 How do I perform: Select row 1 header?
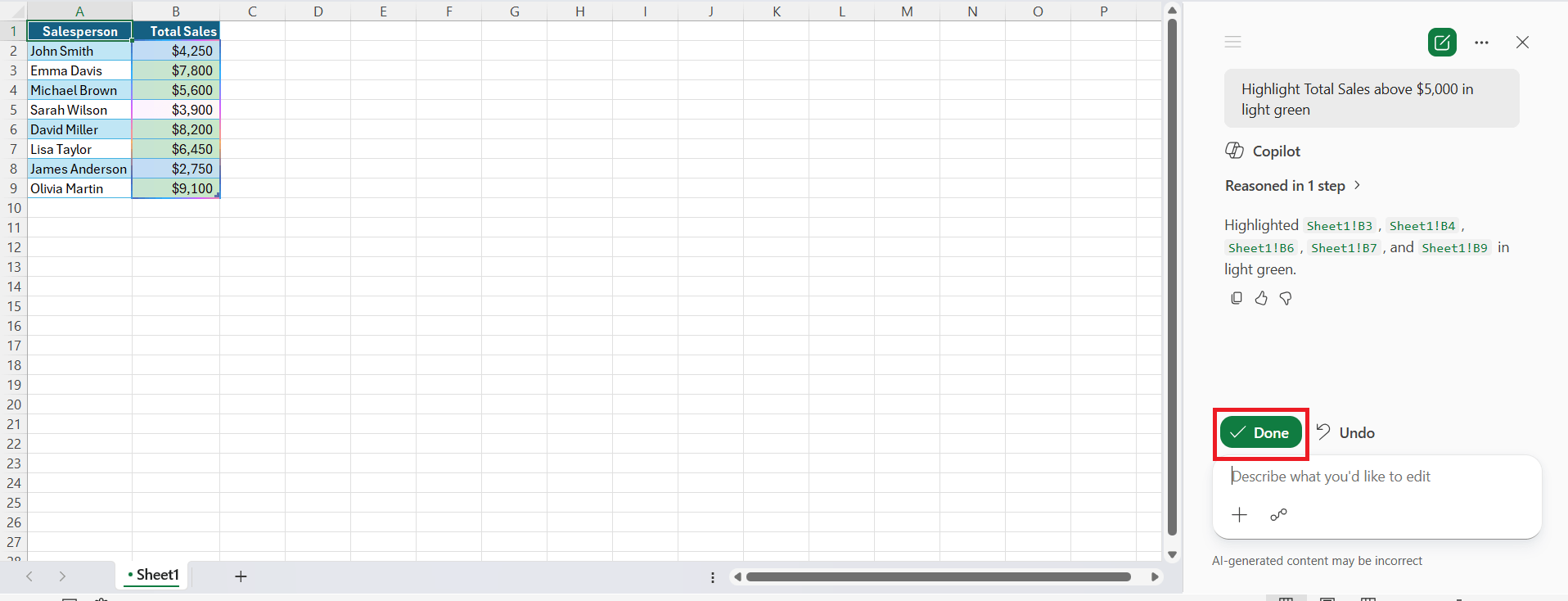point(13,31)
